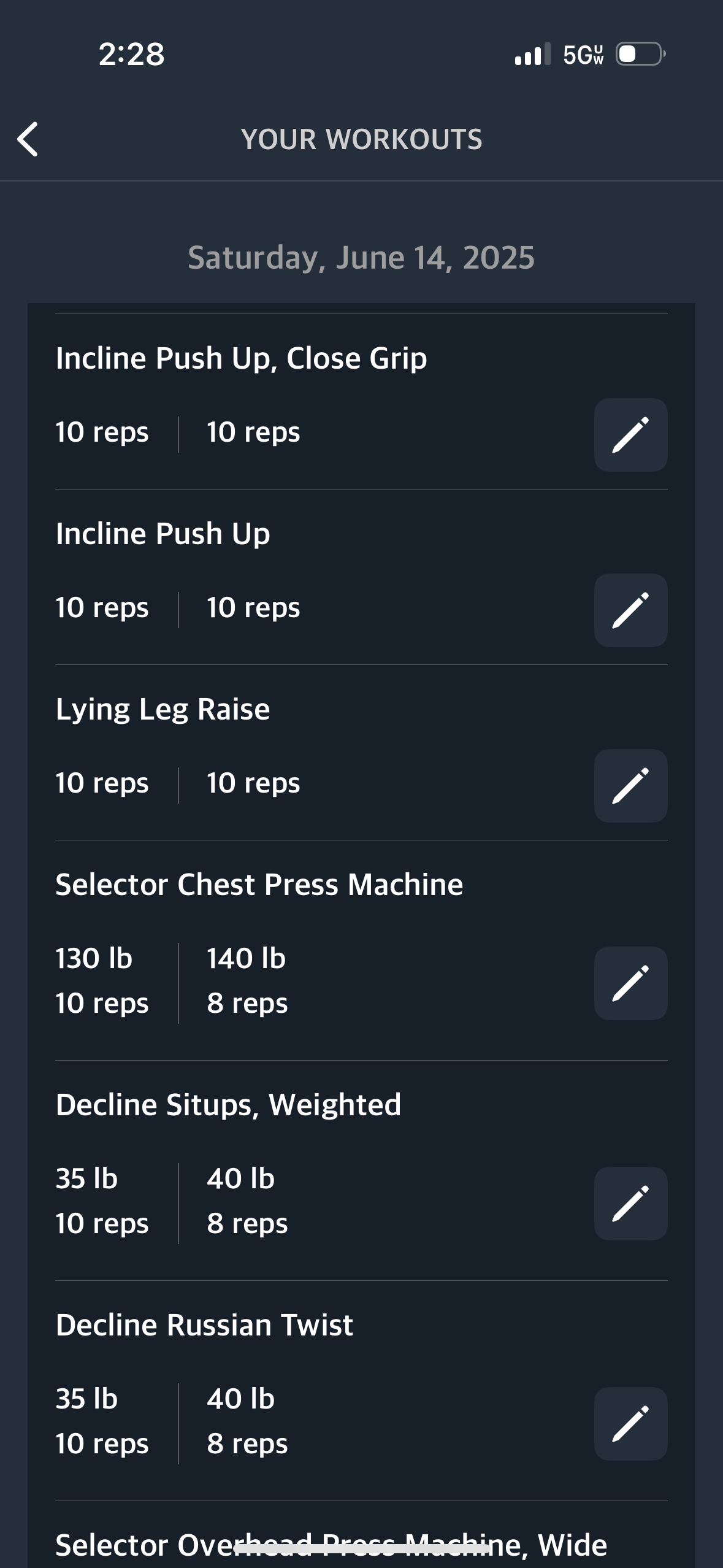Go back using the top-left arrow
The image size is (723, 1568).
(x=28, y=139)
